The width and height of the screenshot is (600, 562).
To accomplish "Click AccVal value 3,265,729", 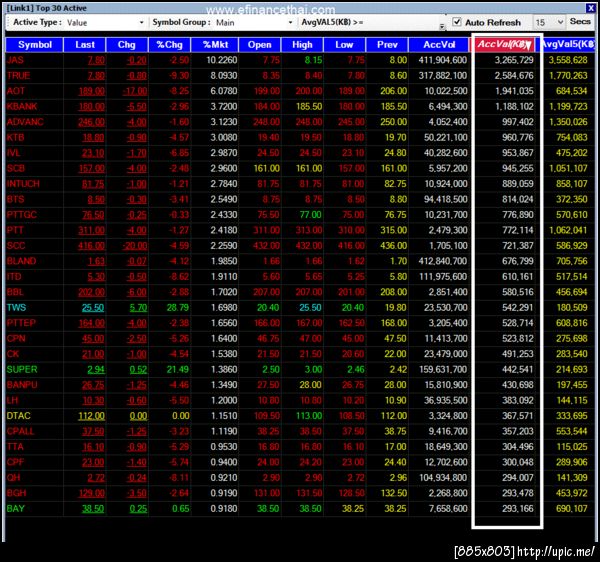I will tap(514, 60).
